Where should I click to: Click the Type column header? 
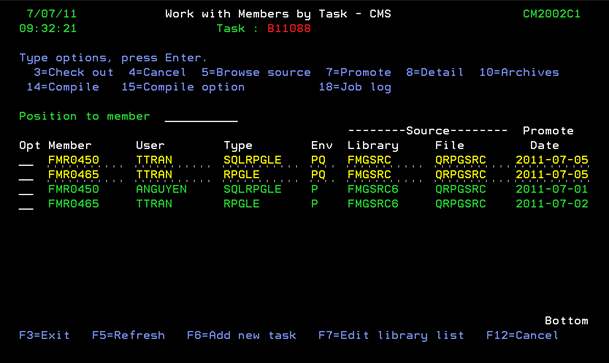coord(238,146)
